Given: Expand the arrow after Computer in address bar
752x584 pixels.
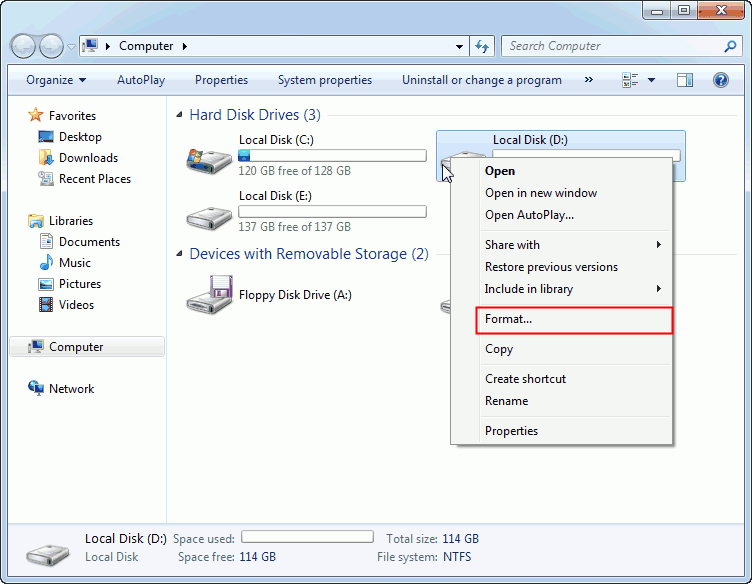Looking at the screenshot, I should [185, 46].
